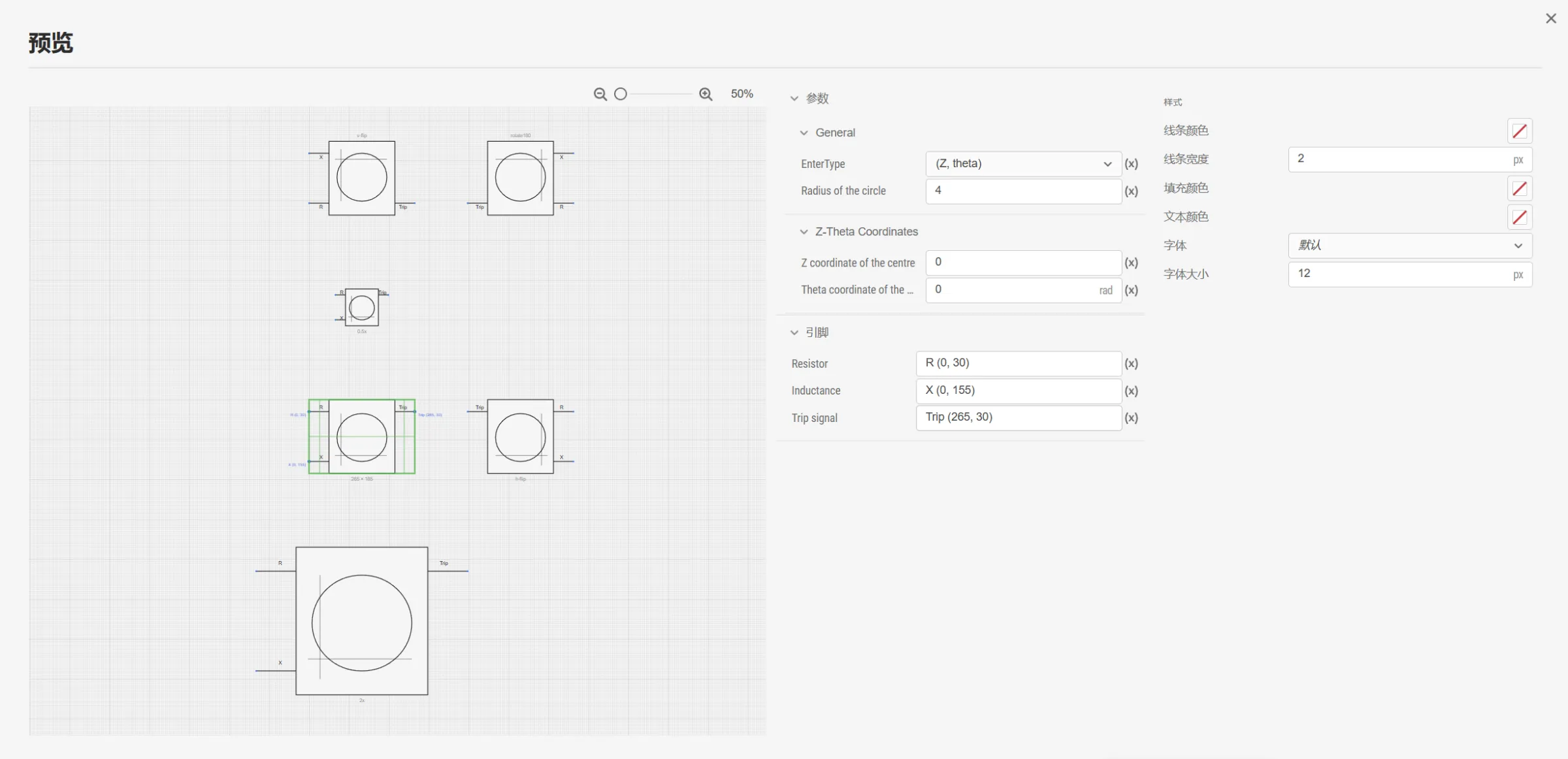Click the zoom out magnifier icon
Screen dimensions: 1568x759
[x=600, y=94]
